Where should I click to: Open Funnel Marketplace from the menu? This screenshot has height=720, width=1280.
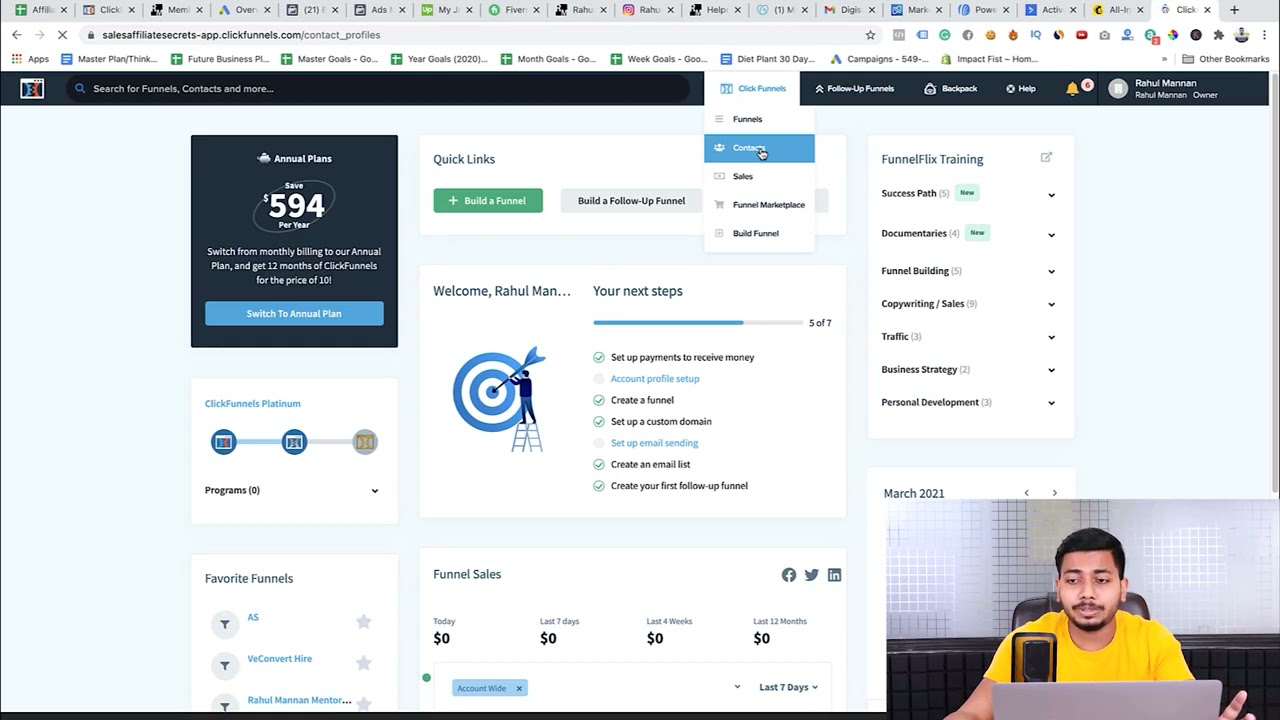click(x=759, y=205)
